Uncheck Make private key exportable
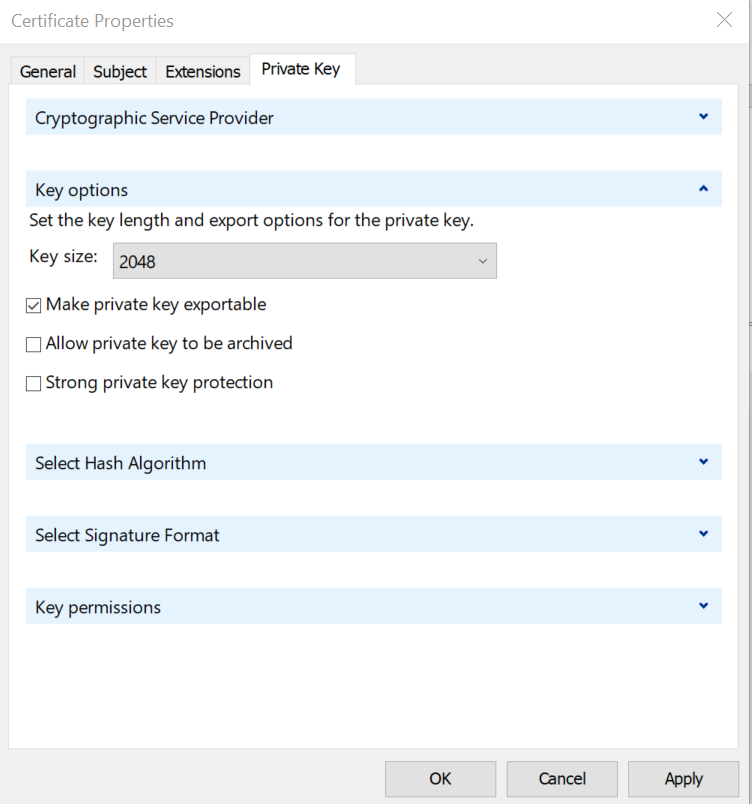This screenshot has width=752, height=804. (33, 304)
